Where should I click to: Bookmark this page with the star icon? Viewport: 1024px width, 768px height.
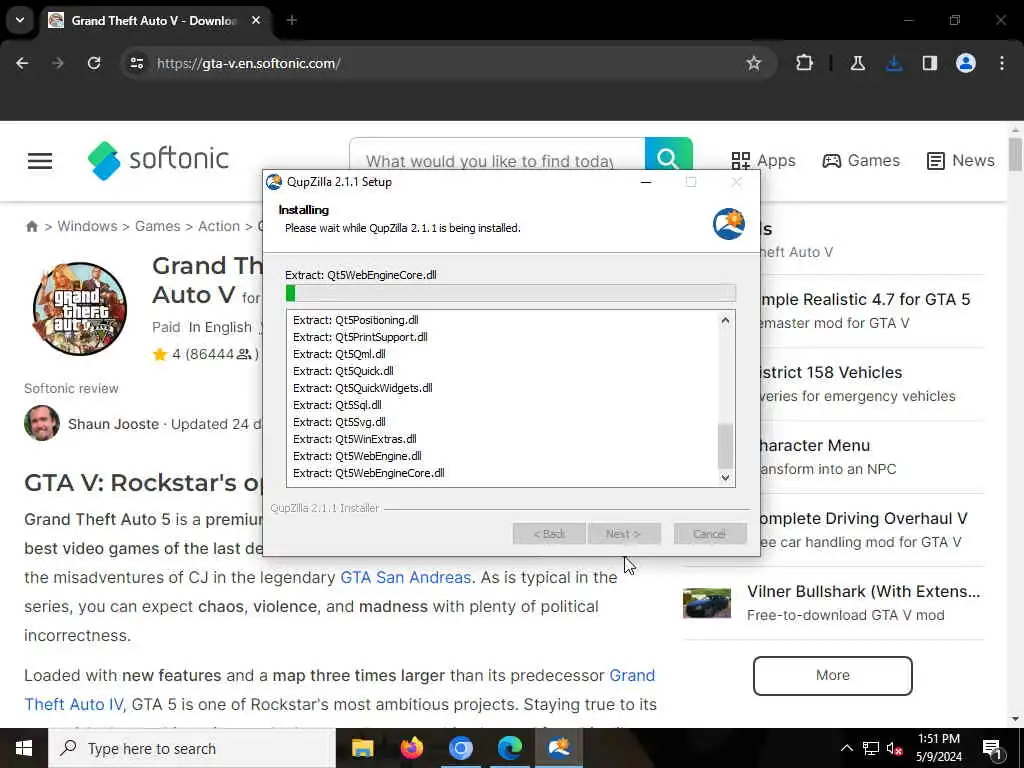tap(754, 63)
